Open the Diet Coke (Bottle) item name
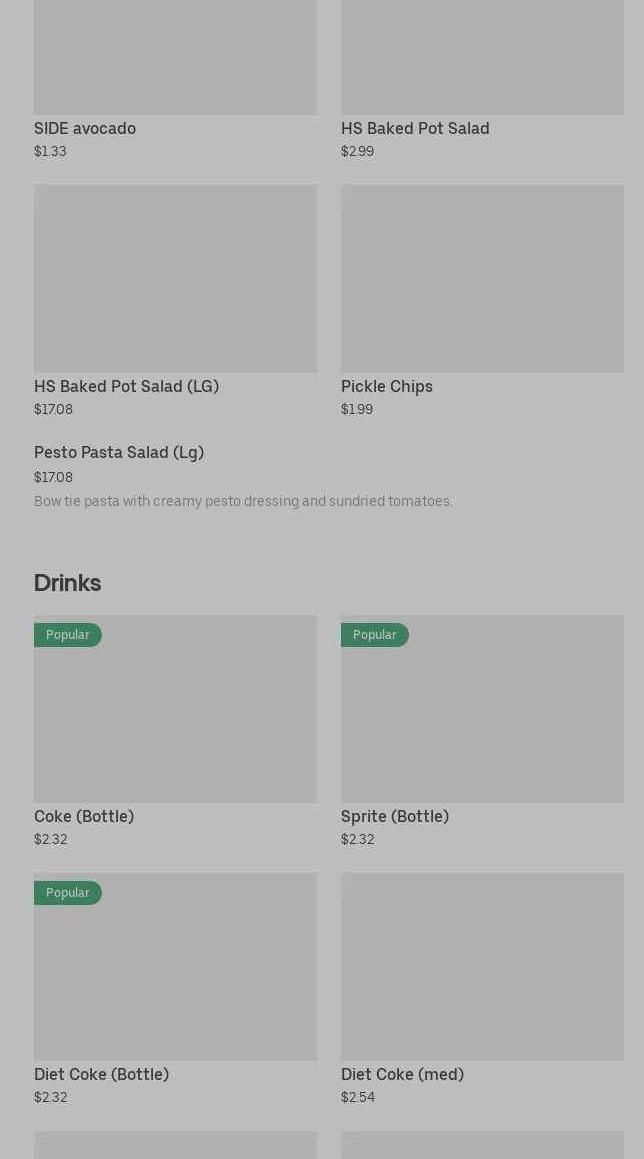 coord(101,1075)
